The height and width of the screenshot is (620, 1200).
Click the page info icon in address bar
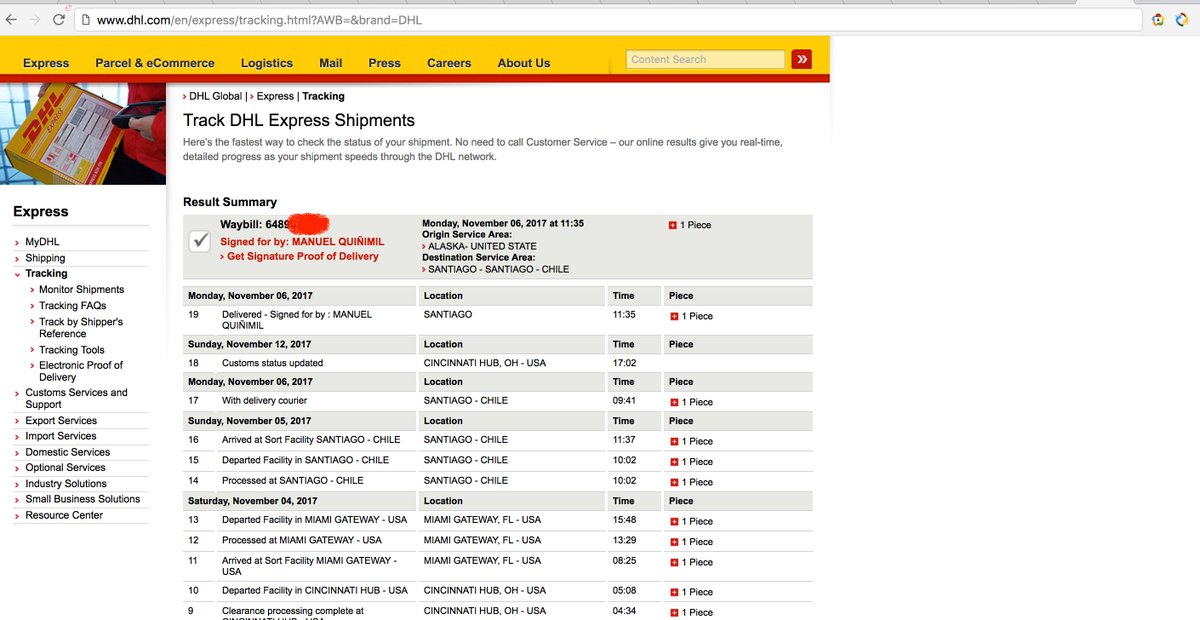85,20
